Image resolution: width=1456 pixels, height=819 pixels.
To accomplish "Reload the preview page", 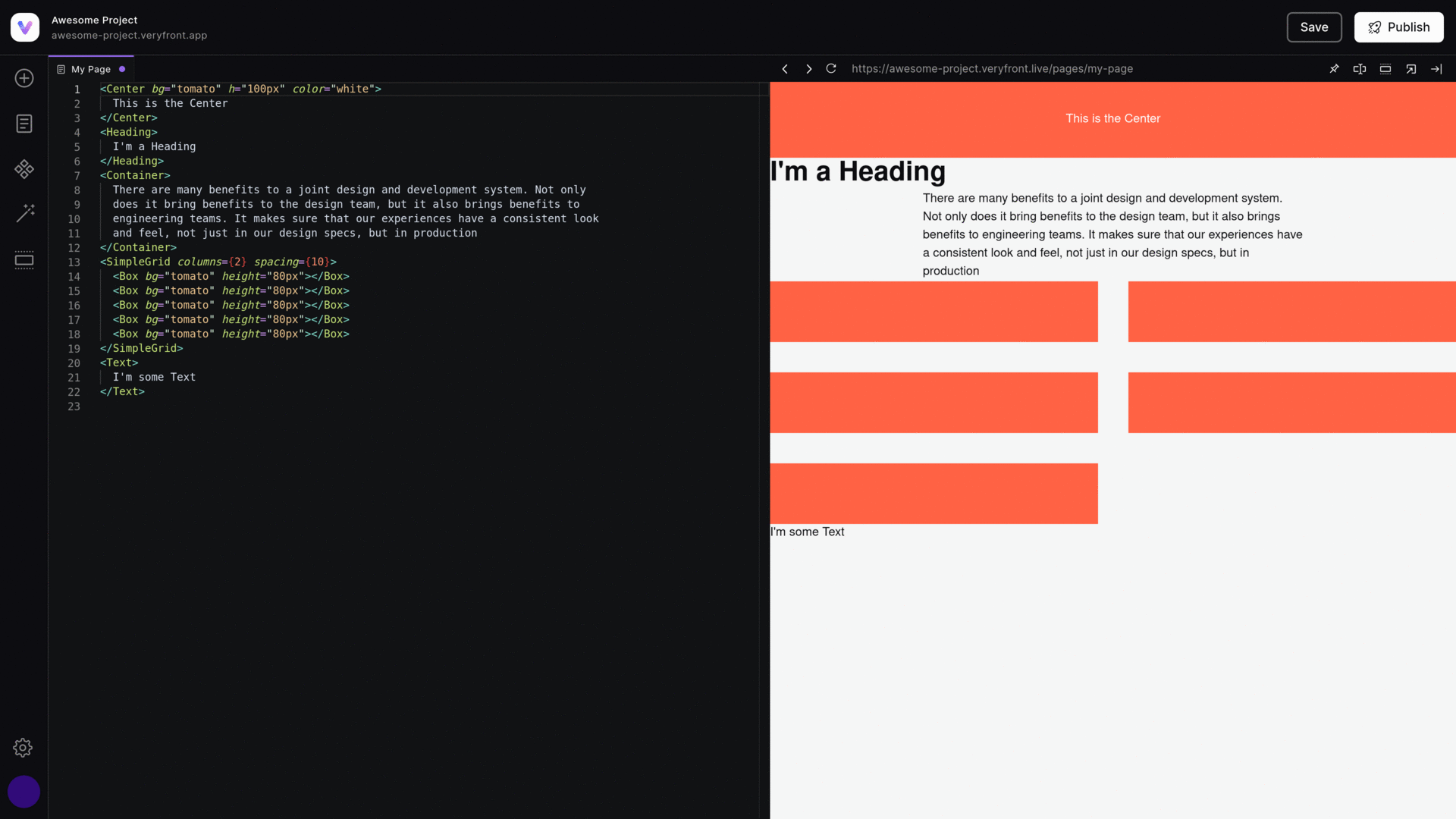I will [x=831, y=69].
